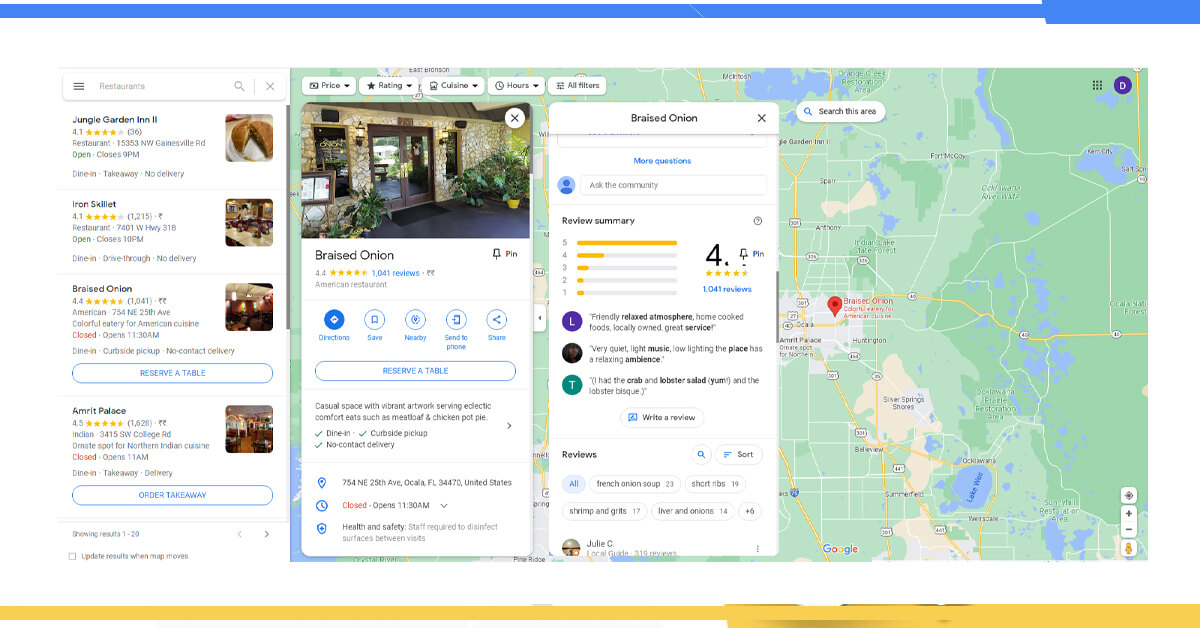The width and height of the screenshot is (1200, 628).
Task: Open Julie C. review options menu
Action: coord(757,548)
